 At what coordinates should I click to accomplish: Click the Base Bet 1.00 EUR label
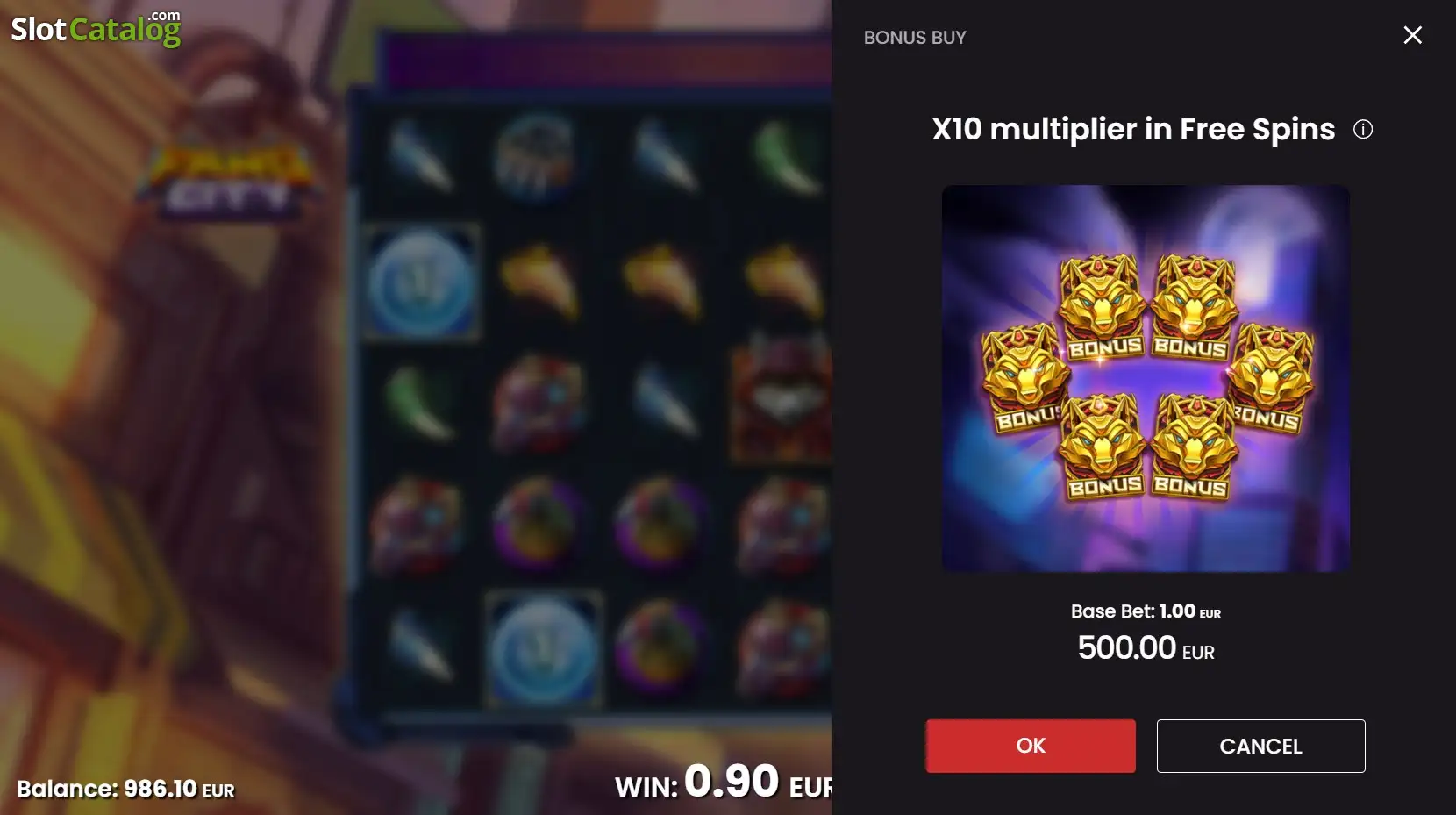point(1146,611)
